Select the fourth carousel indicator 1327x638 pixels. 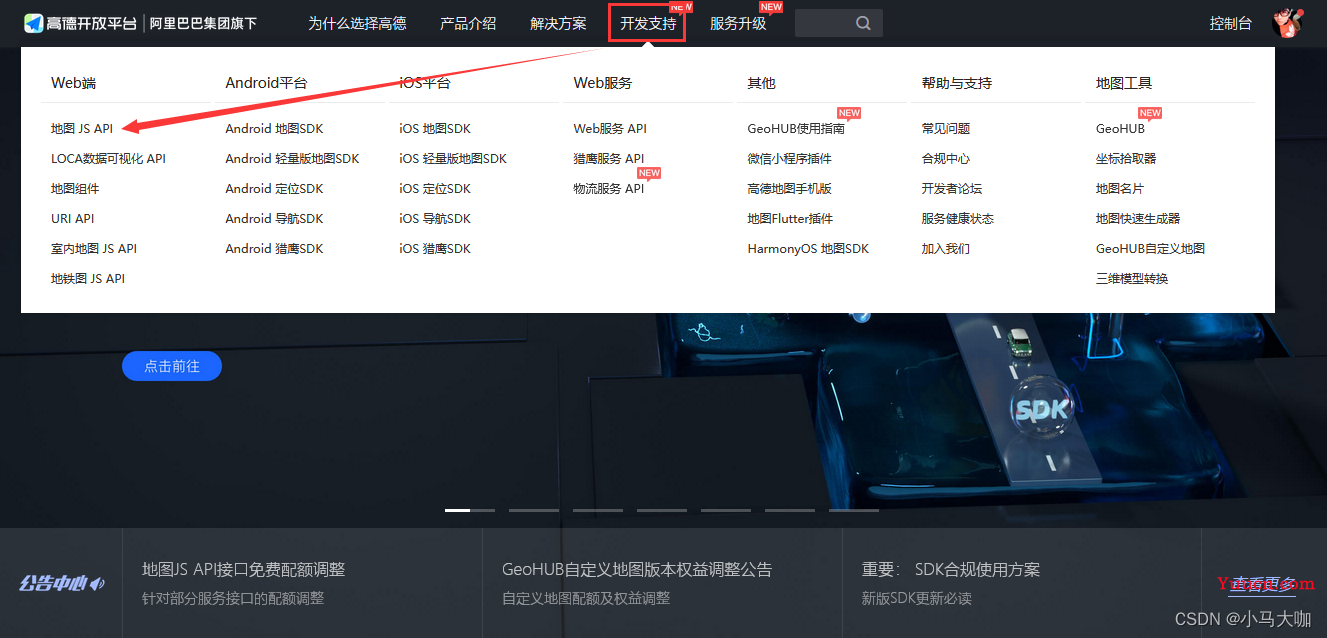pyautogui.click(x=662, y=510)
